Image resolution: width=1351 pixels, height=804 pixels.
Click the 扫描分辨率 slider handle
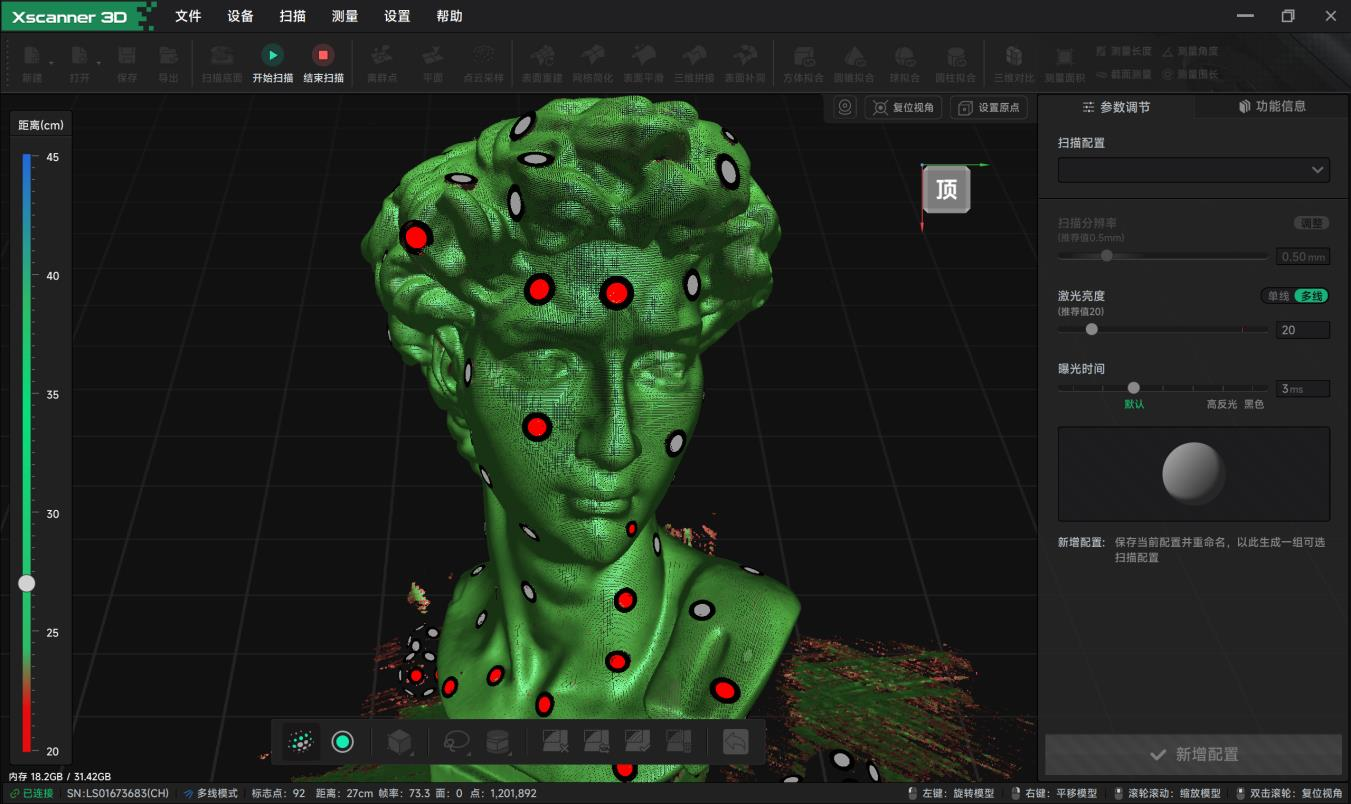pyautogui.click(x=1106, y=256)
